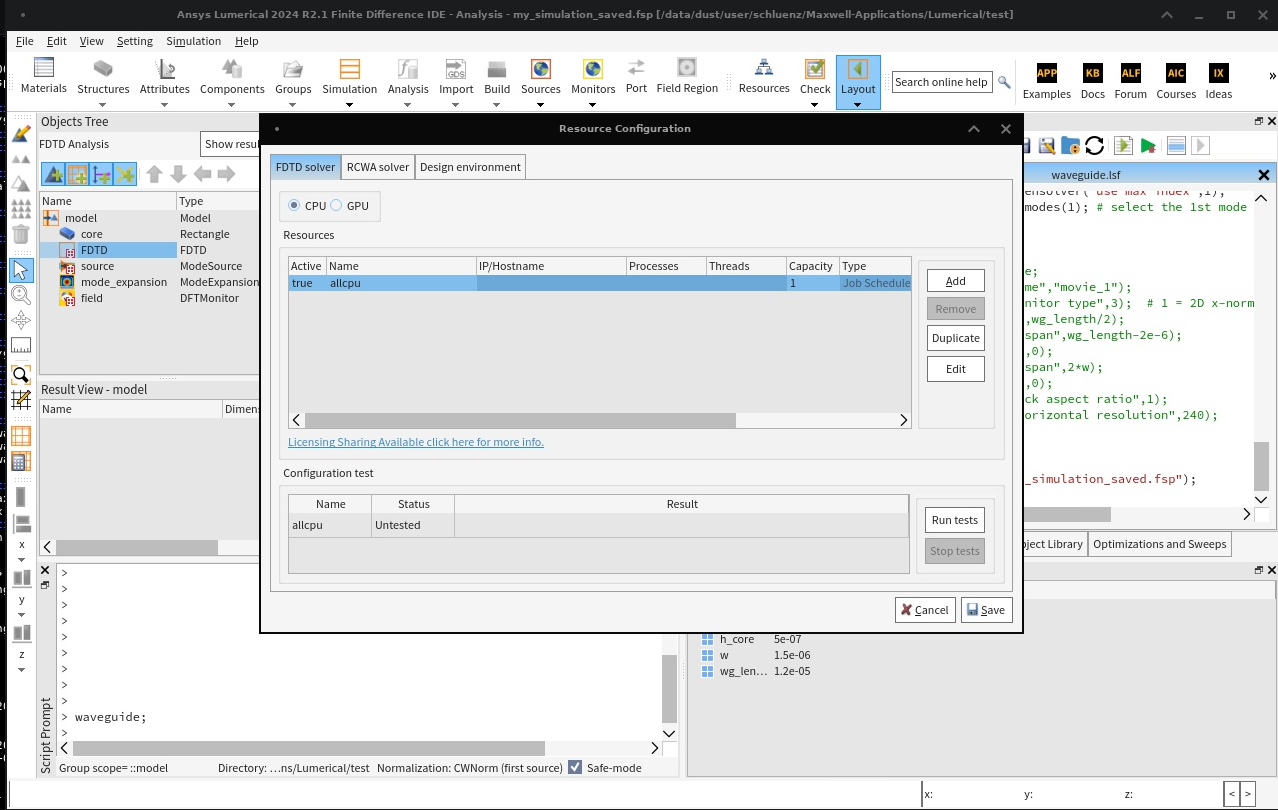
Task: Open the Licensing Sharing info link
Action: (x=416, y=442)
